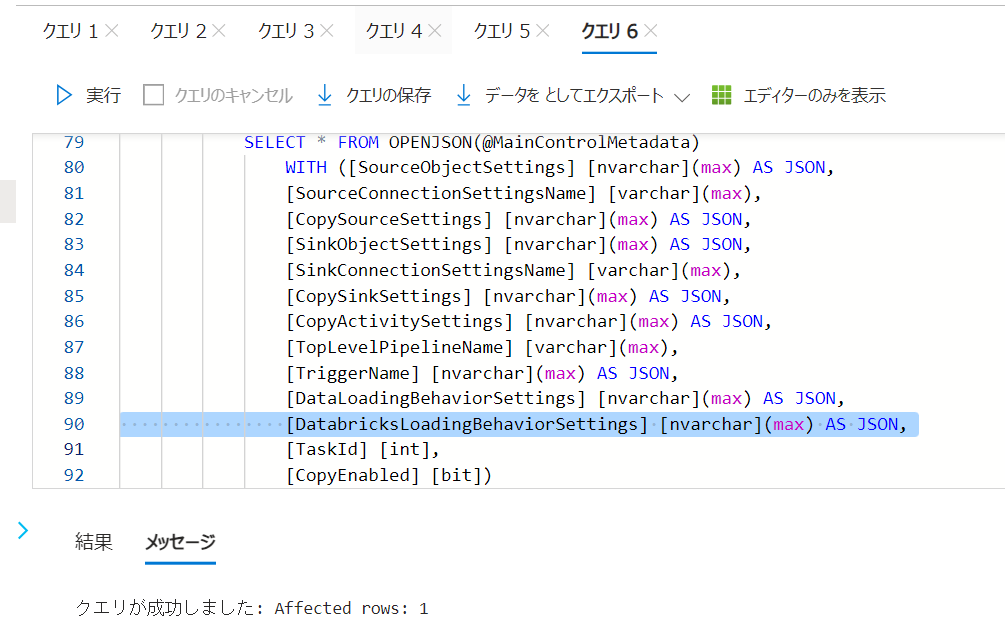
Task: Click [TriggerName] in the code
Action: (353, 373)
